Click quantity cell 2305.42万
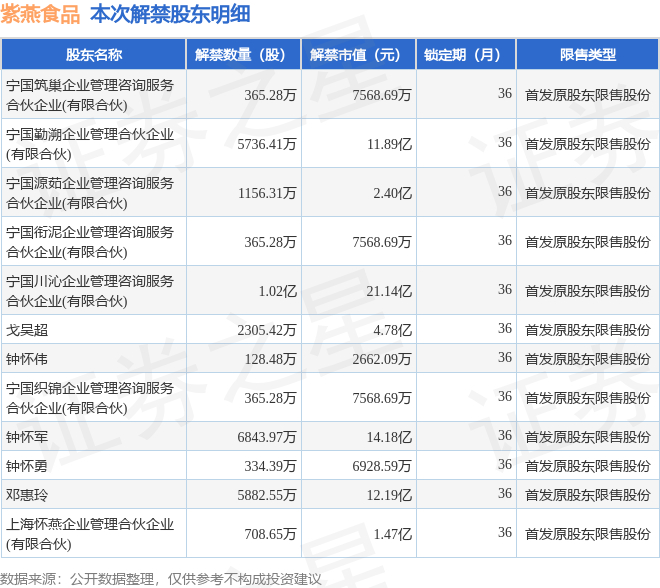Viewport: 660px width, 588px height. [x=267, y=330]
